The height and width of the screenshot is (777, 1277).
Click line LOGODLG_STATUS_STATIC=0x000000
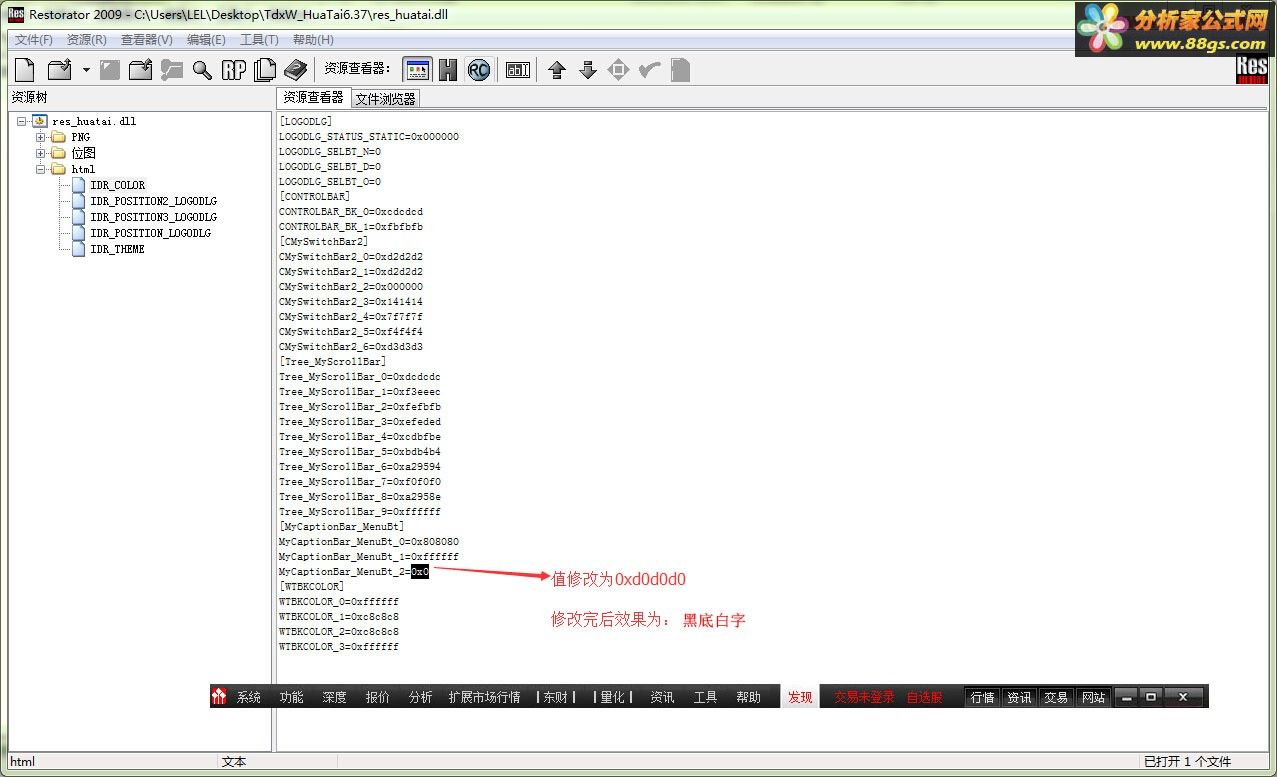click(369, 136)
